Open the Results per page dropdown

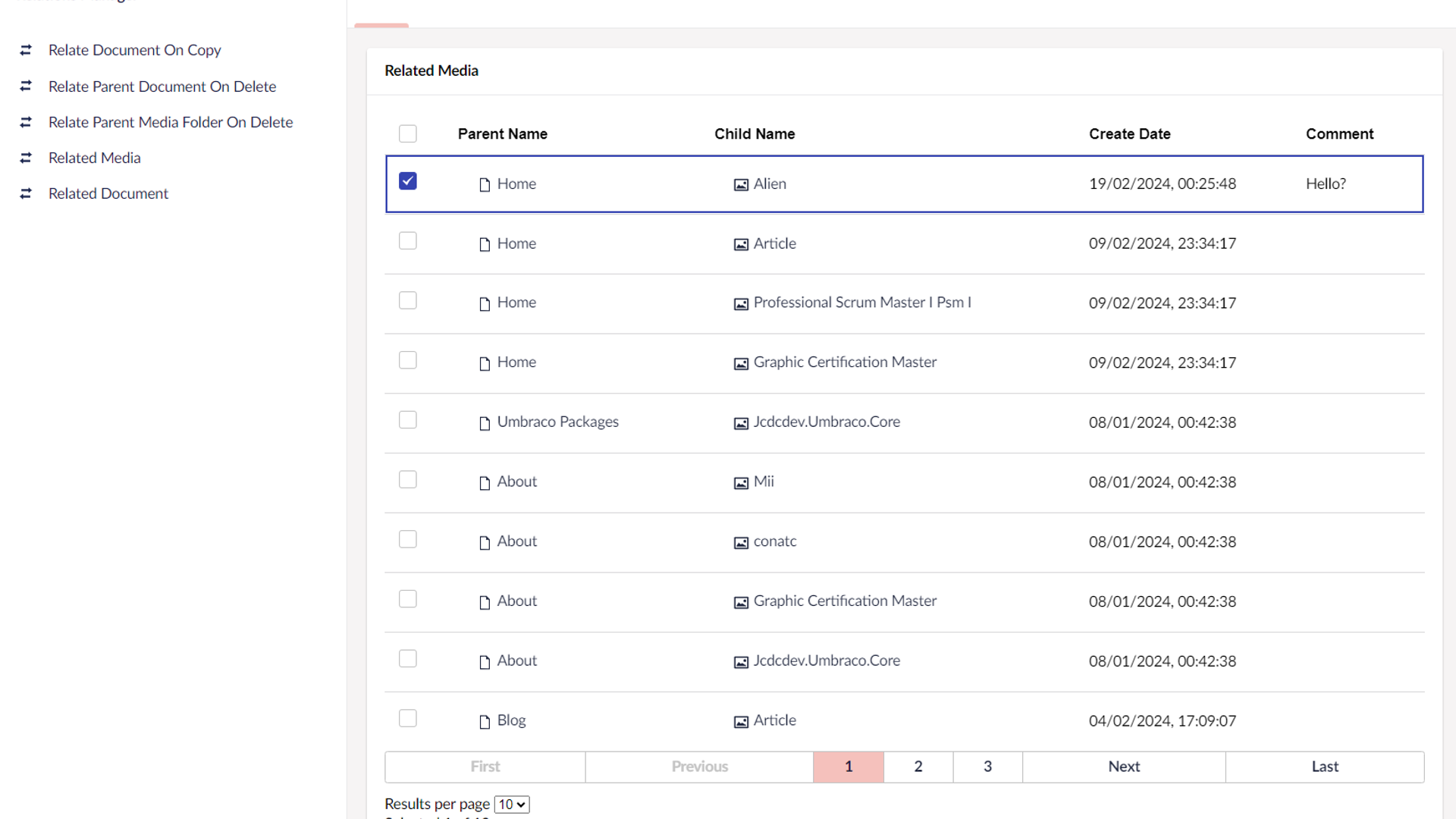pos(512,805)
